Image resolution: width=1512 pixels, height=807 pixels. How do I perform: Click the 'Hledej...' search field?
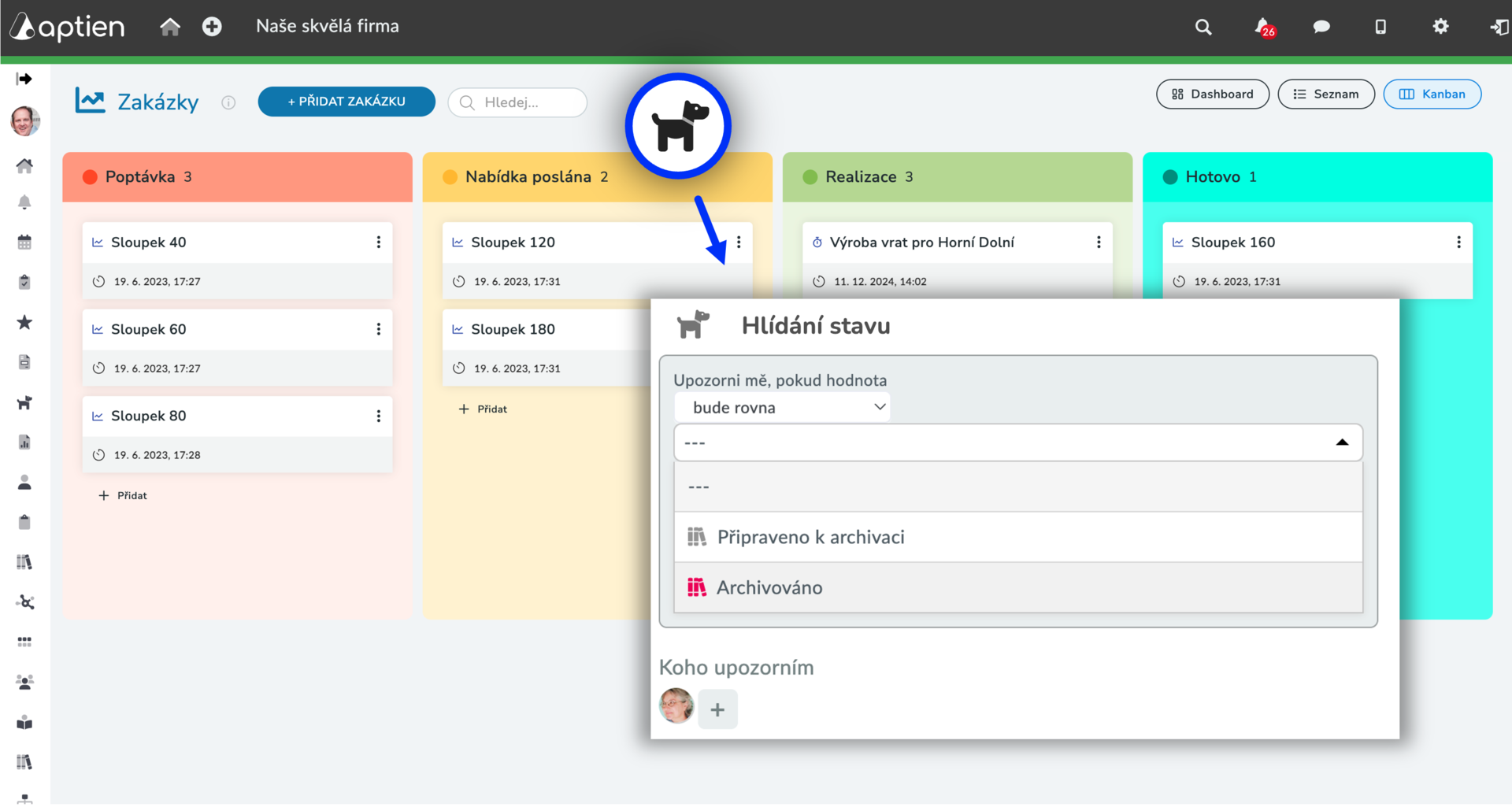[x=520, y=102]
